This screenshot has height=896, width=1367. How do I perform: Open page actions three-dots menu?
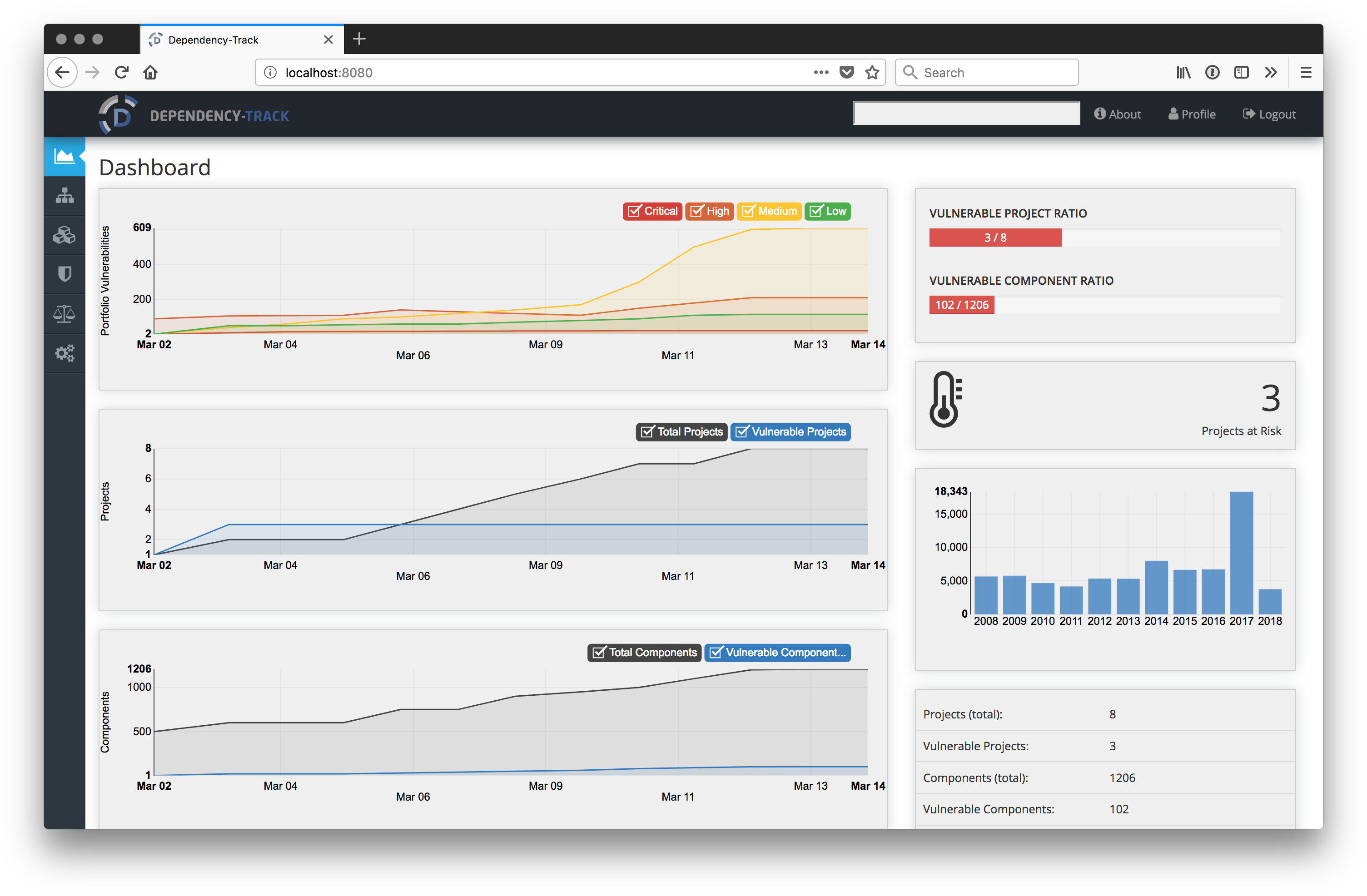coord(821,72)
